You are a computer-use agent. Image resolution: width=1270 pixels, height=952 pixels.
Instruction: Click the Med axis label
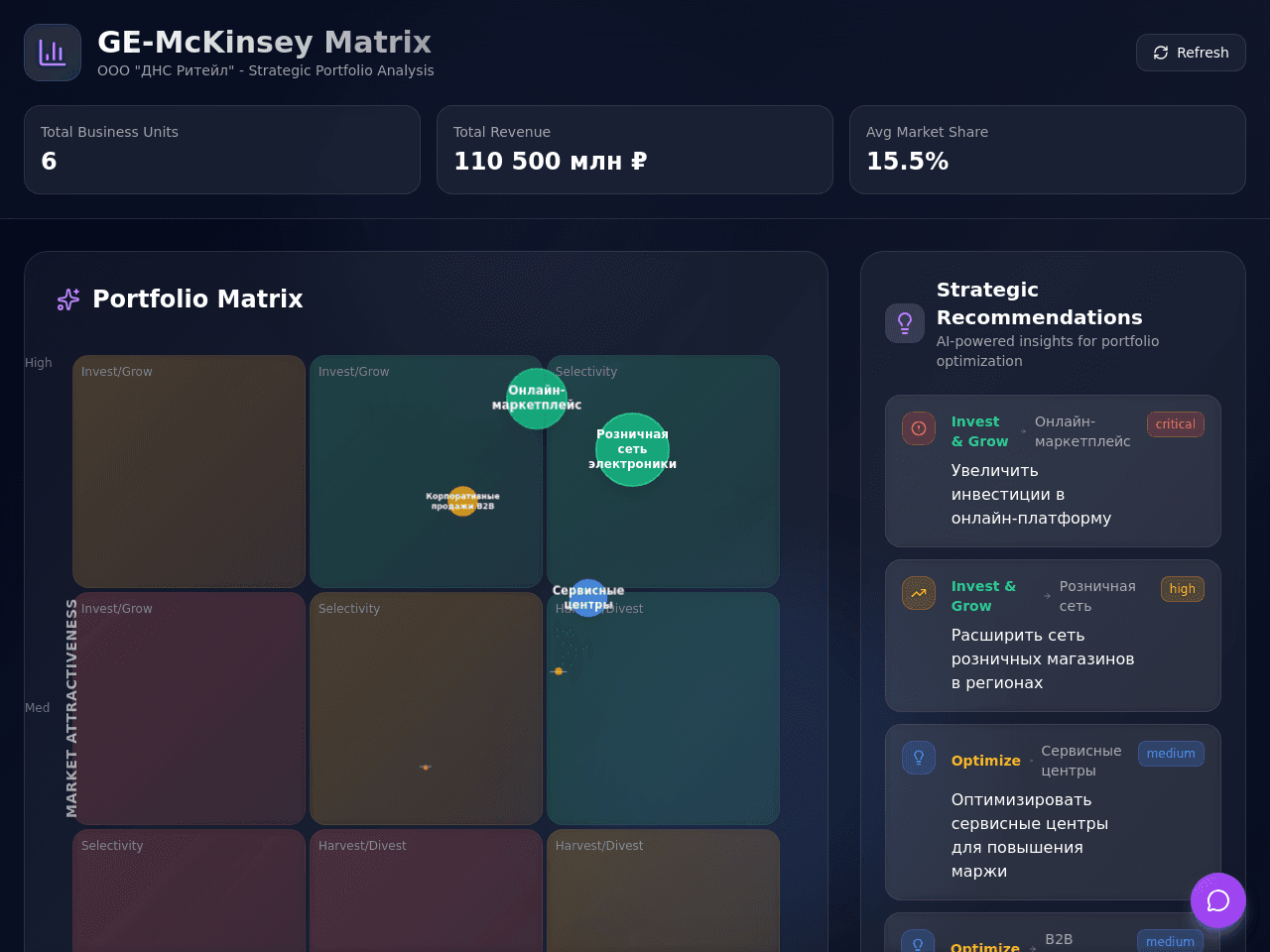pos(38,708)
